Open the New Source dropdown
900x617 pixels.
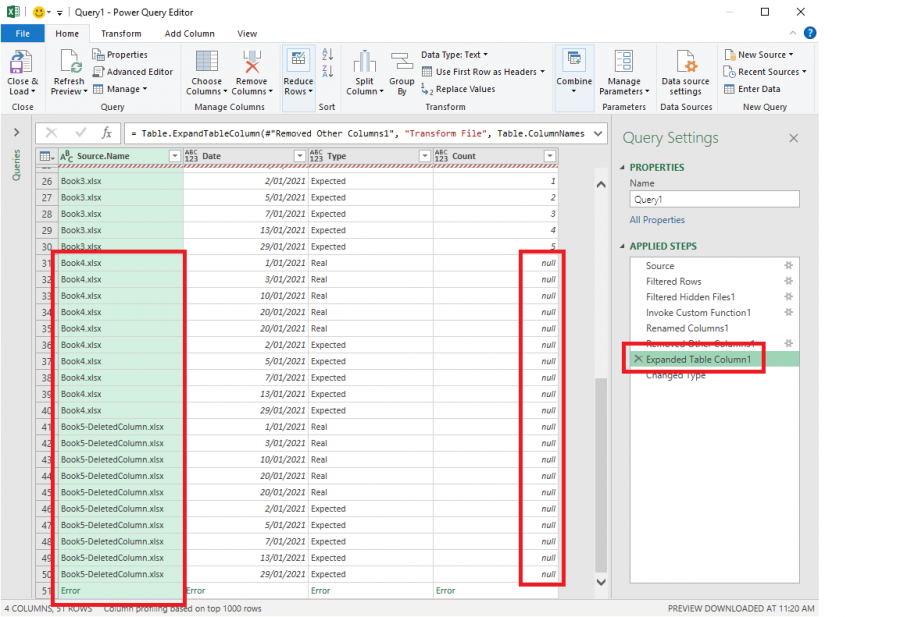click(x=759, y=55)
